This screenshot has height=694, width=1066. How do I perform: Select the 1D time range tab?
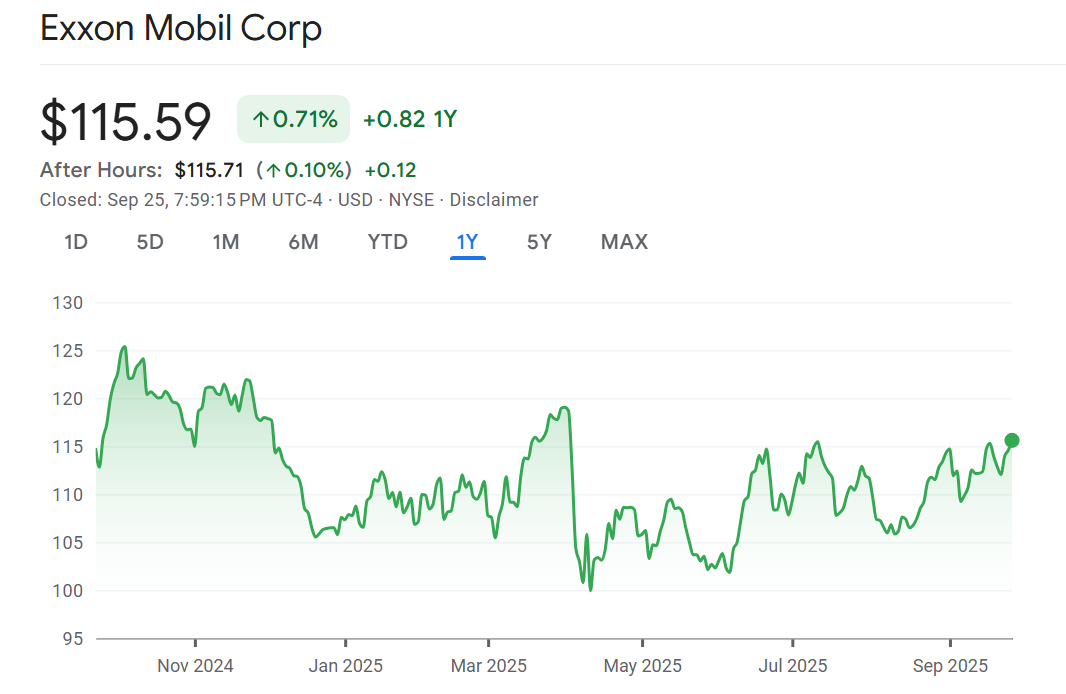76,242
